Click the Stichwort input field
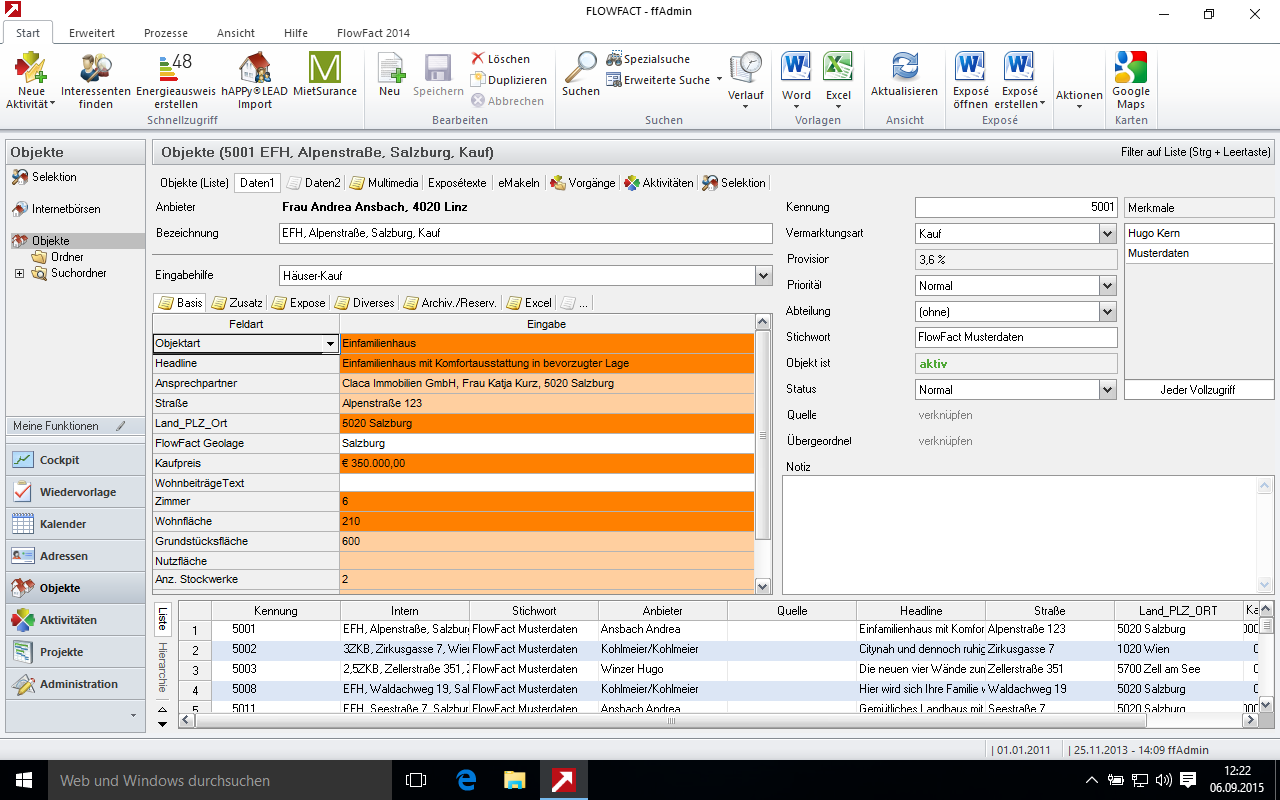The height and width of the screenshot is (800, 1280). click(1016, 338)
